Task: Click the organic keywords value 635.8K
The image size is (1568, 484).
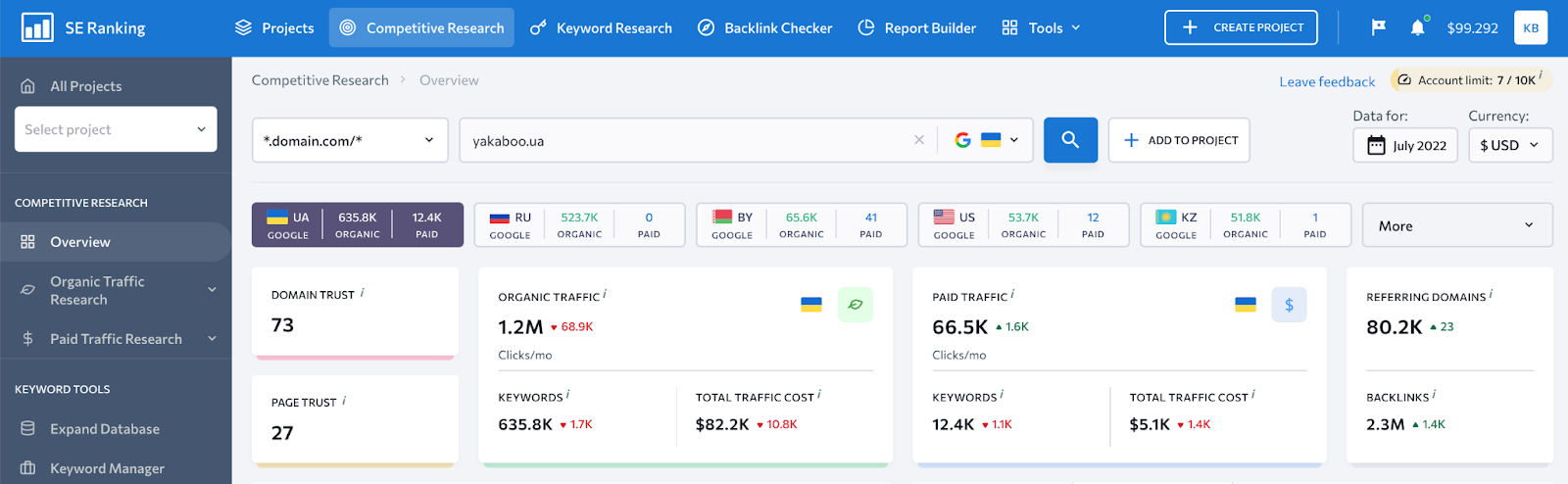Action: click(525, 424)
